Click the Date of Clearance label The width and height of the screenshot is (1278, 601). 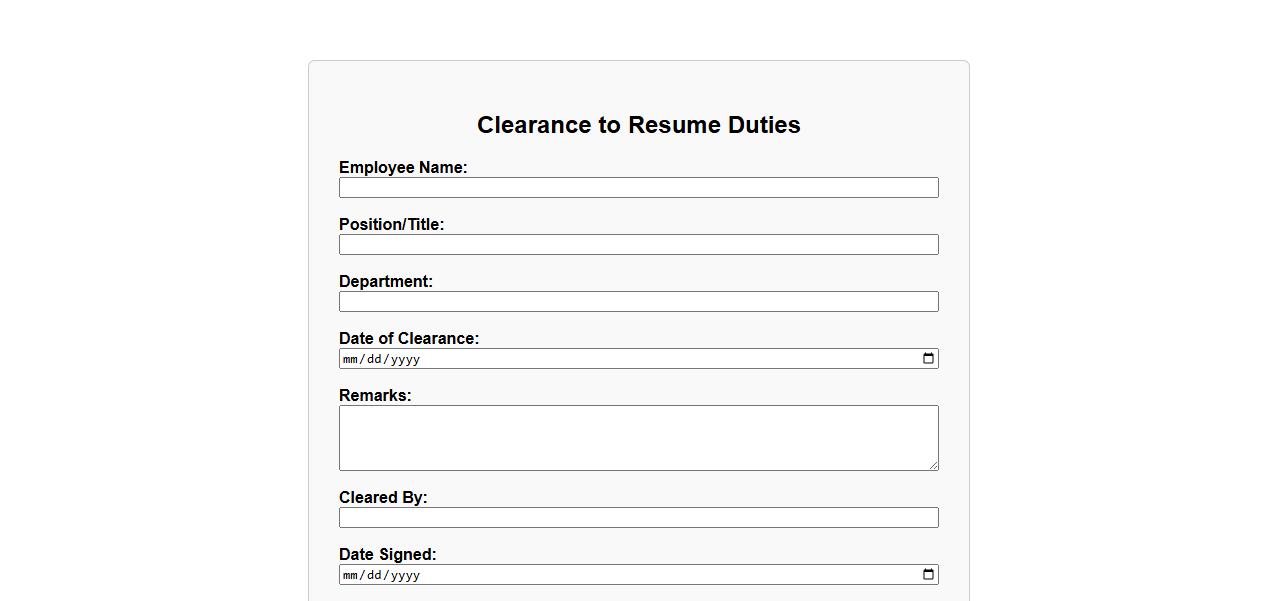click(409, 339)
